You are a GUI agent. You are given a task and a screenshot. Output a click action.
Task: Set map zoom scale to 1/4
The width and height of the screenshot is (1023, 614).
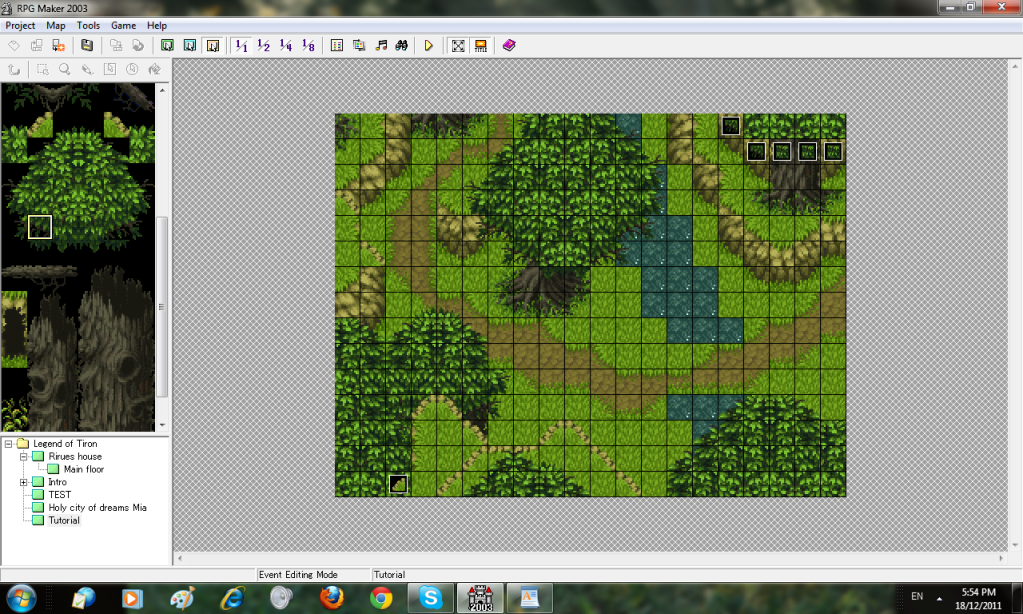286,45
